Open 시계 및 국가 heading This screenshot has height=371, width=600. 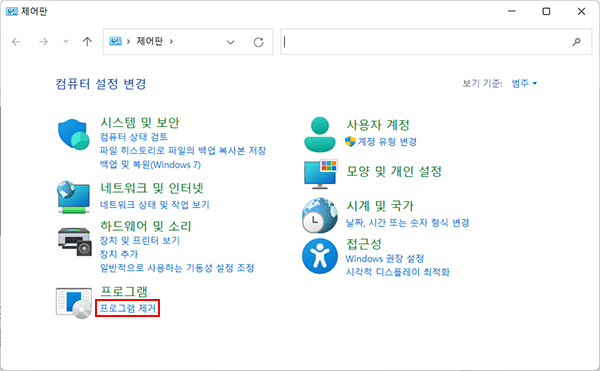380,206
